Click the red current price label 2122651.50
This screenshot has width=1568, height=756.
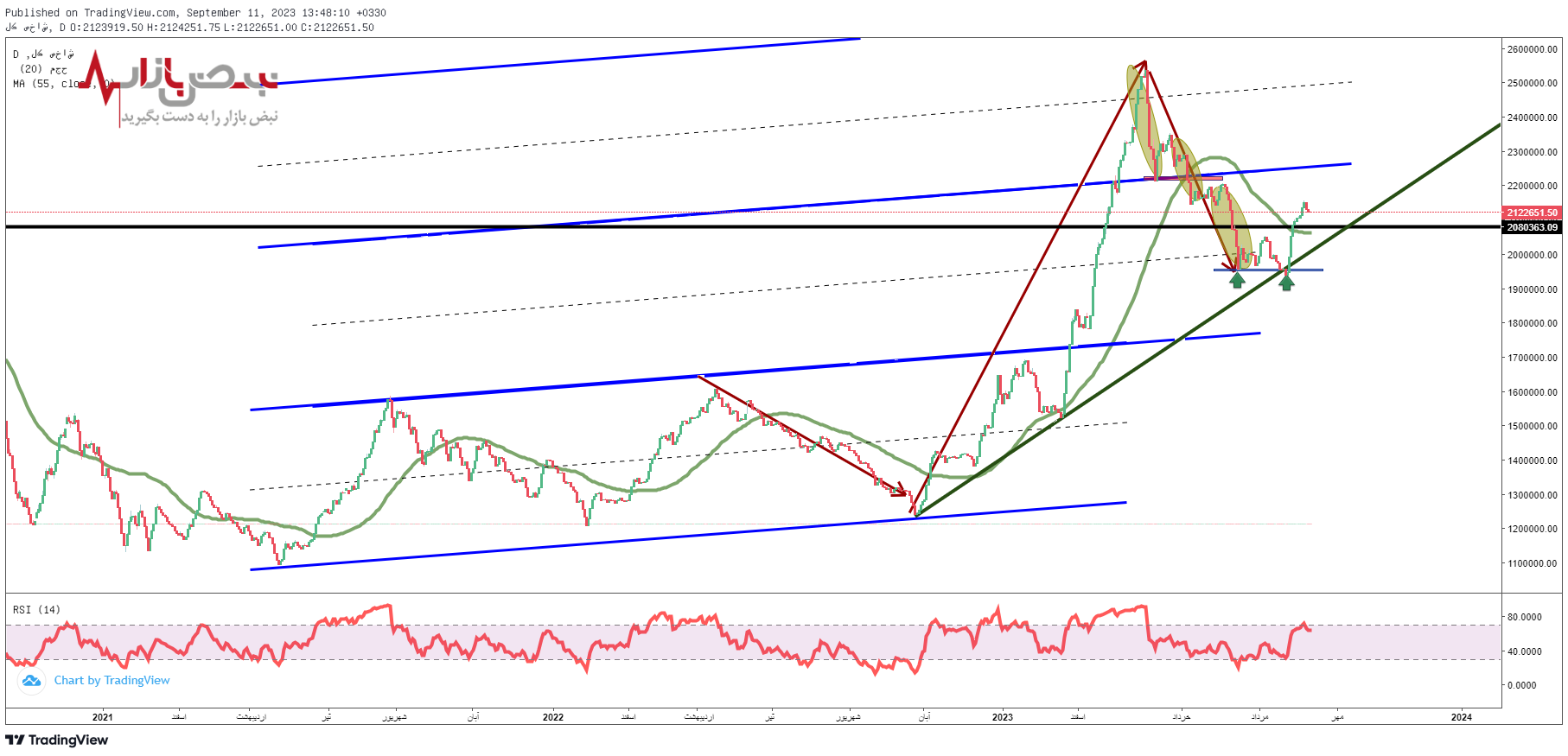(x=1532, y=213)
